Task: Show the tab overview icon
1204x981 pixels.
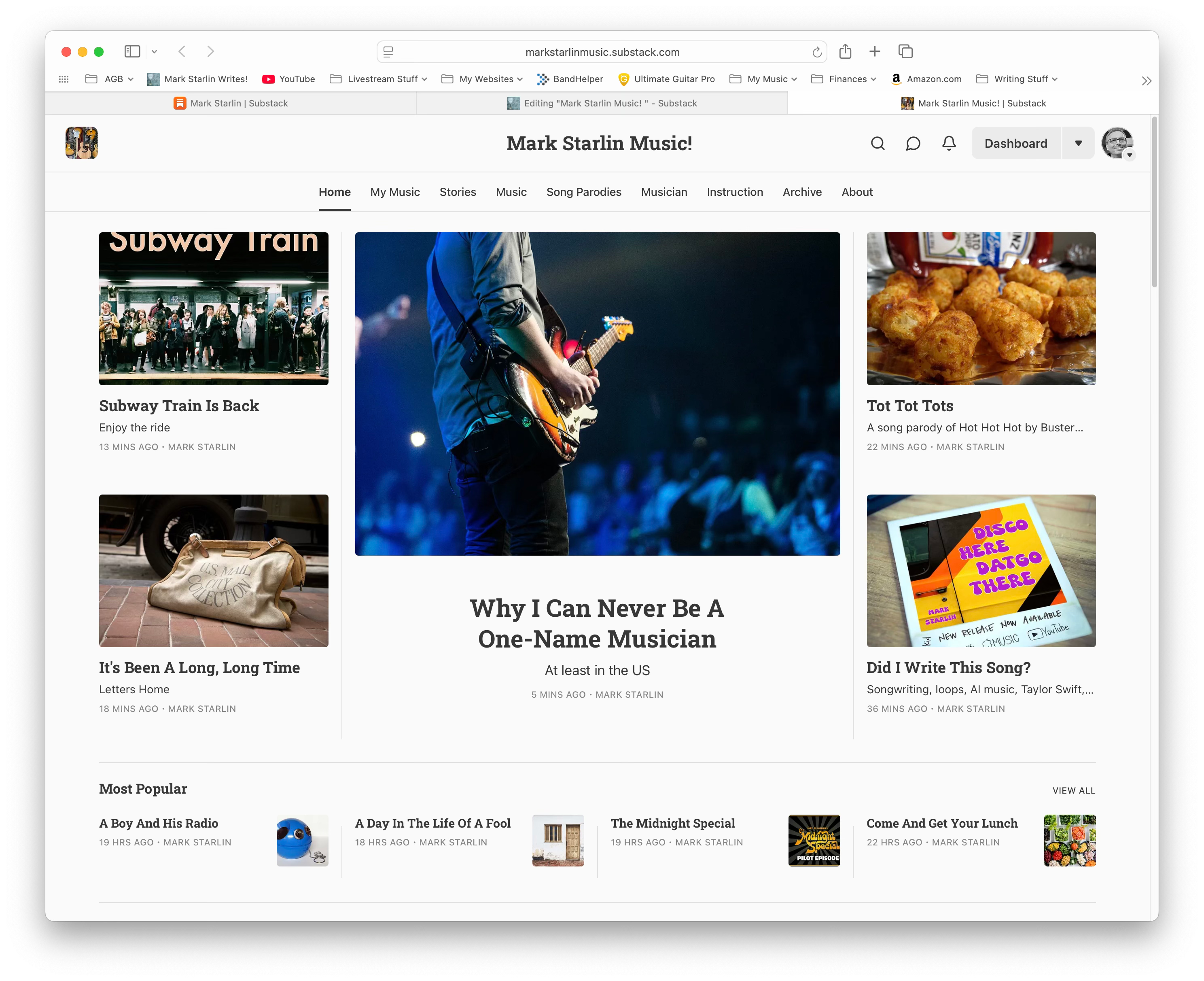Action: 905,52
